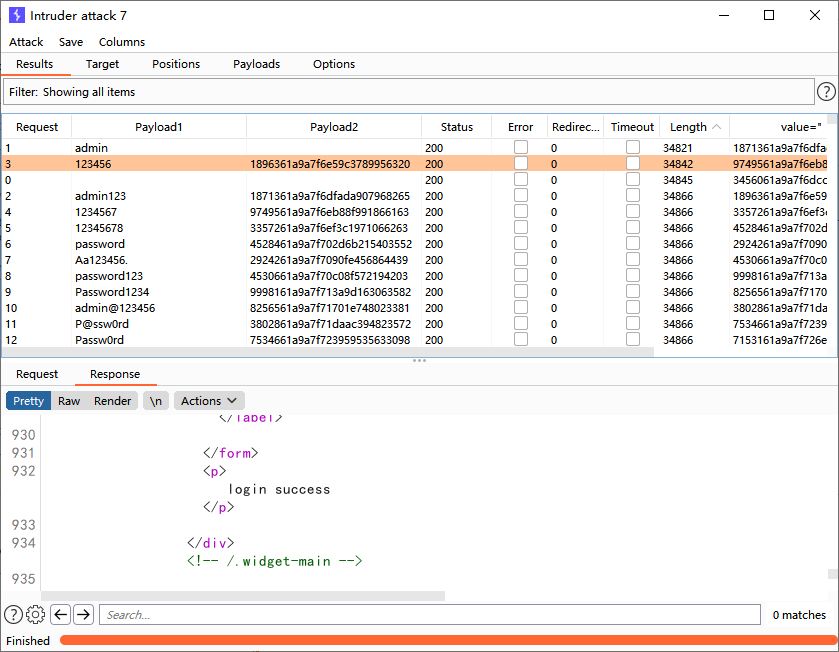This screenshot has width=839, height=652.
Task: Select the admin@123456 payload row
Action: coord(415,308)
